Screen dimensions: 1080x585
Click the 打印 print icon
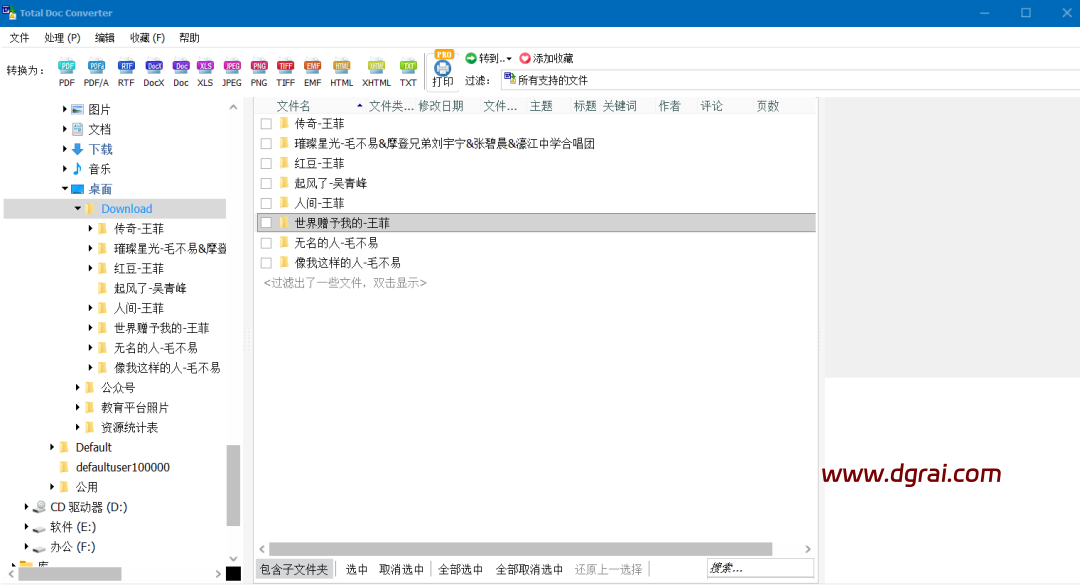(443, 70)
